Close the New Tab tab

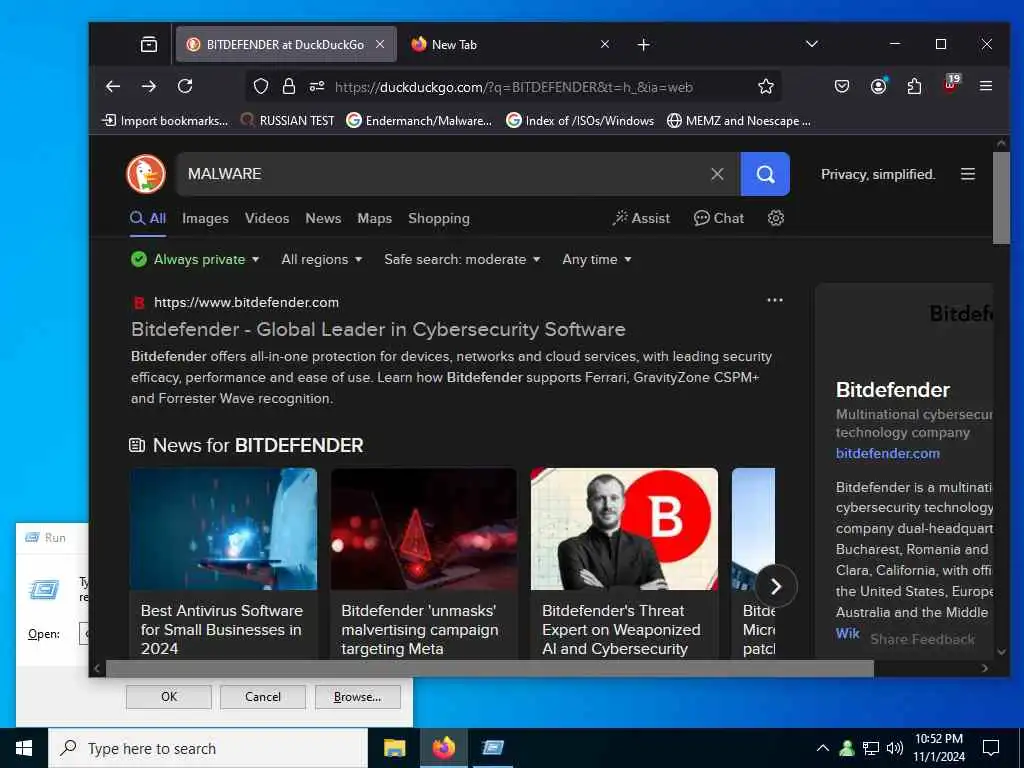605,44
